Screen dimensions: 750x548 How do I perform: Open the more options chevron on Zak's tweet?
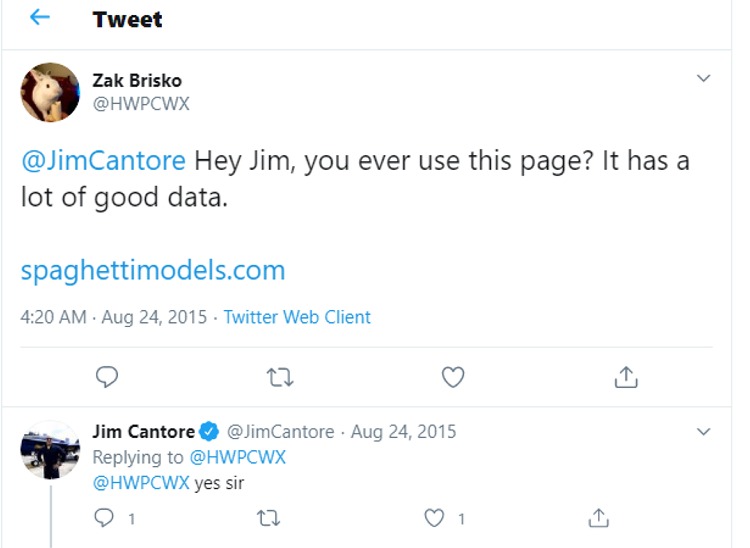[x=703, y=78]
